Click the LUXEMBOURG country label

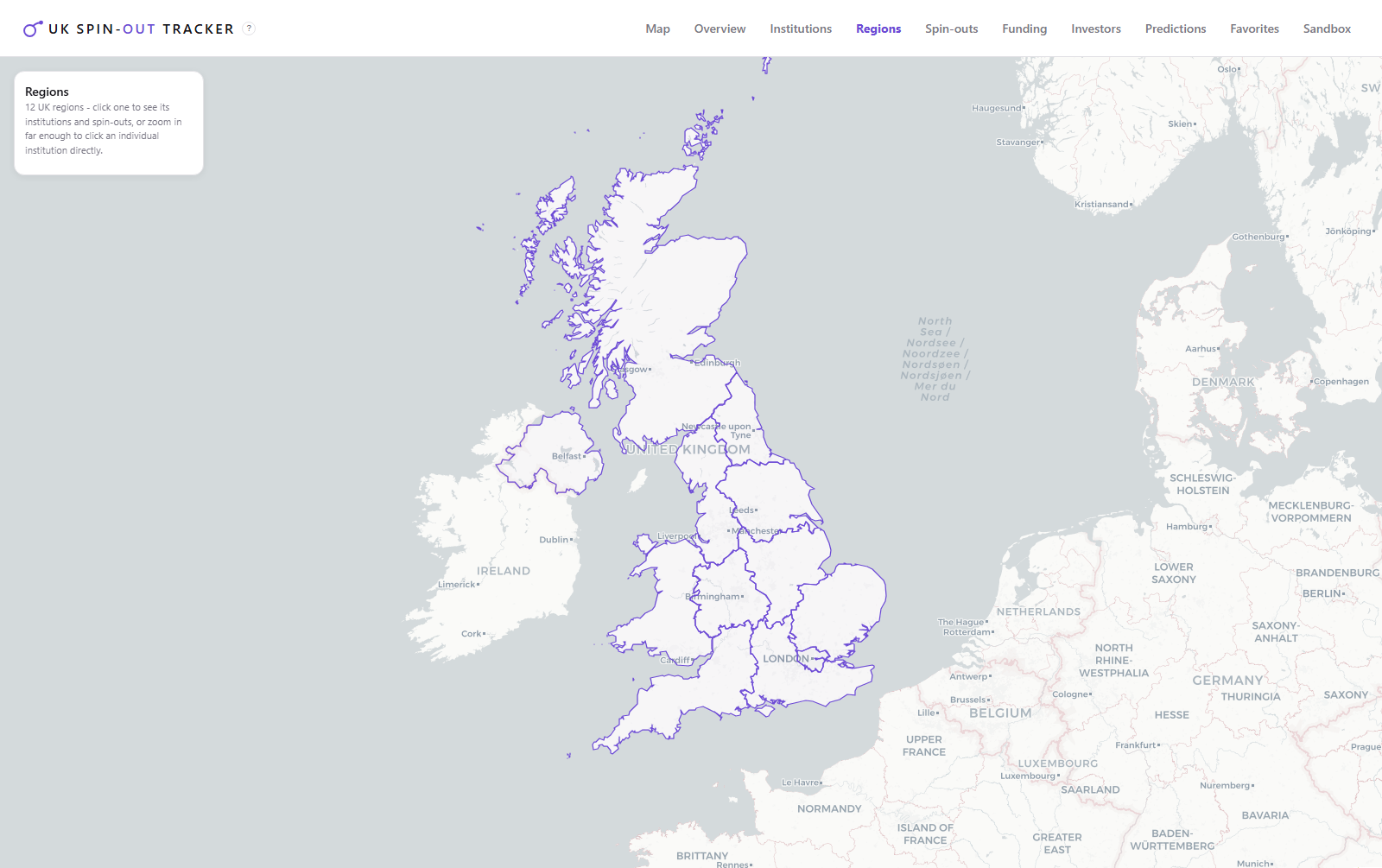(1058, 763)
